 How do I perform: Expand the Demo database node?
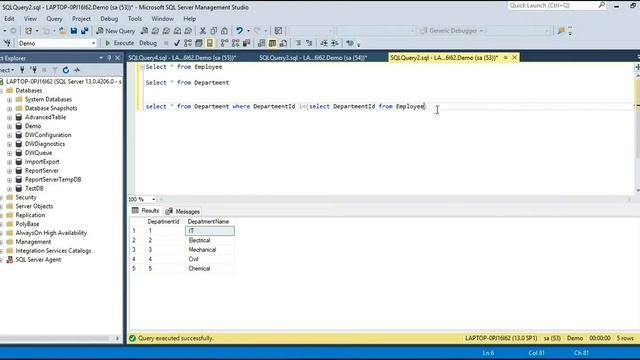[9, 127]
